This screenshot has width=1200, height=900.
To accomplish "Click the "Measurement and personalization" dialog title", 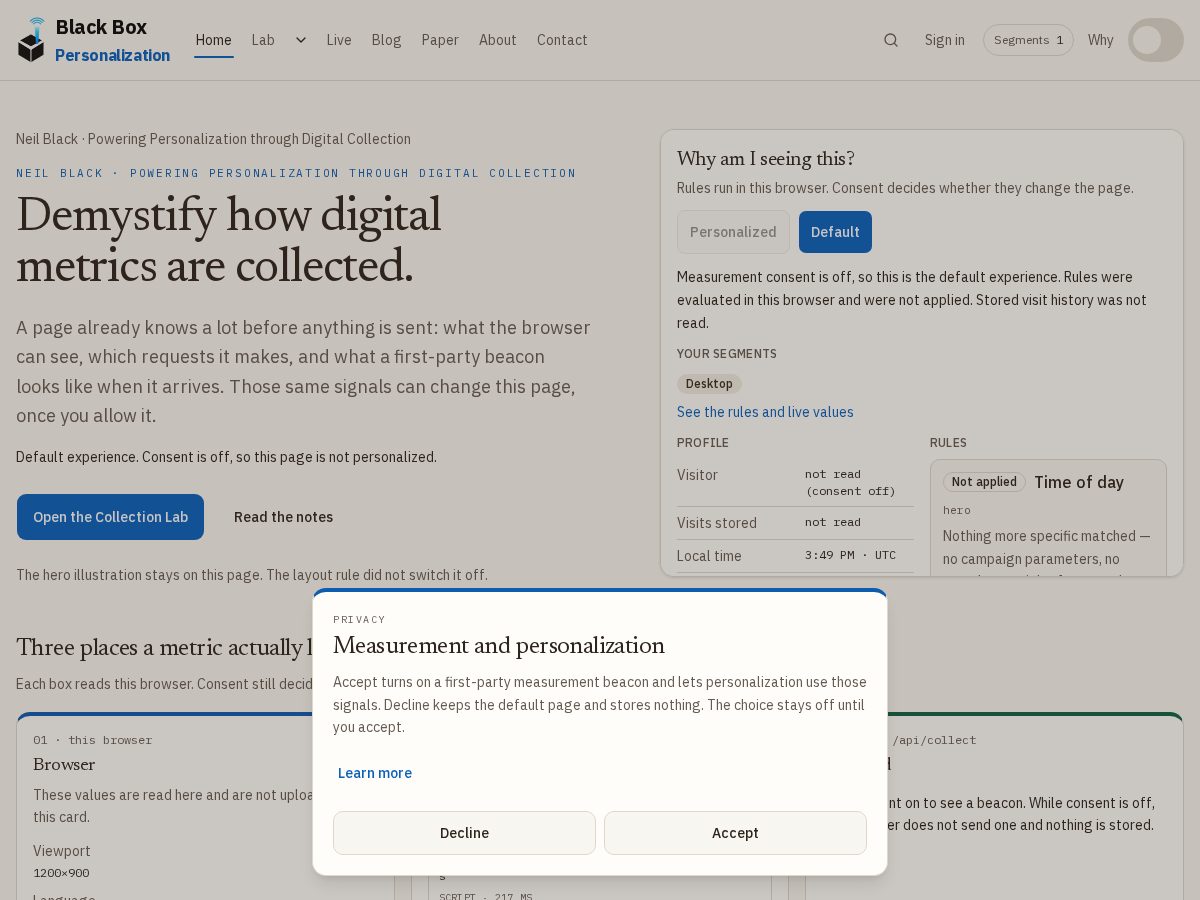I will pyautogui.click(x=499, y=645).
